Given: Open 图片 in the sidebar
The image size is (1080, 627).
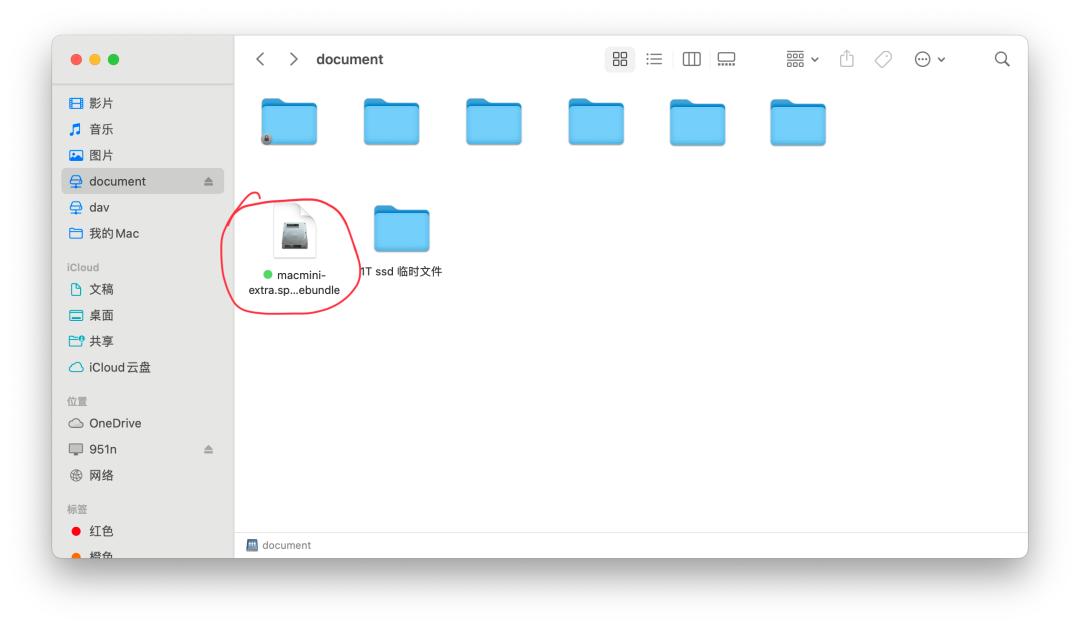Looking at the screenshot, I should (143, 155).
